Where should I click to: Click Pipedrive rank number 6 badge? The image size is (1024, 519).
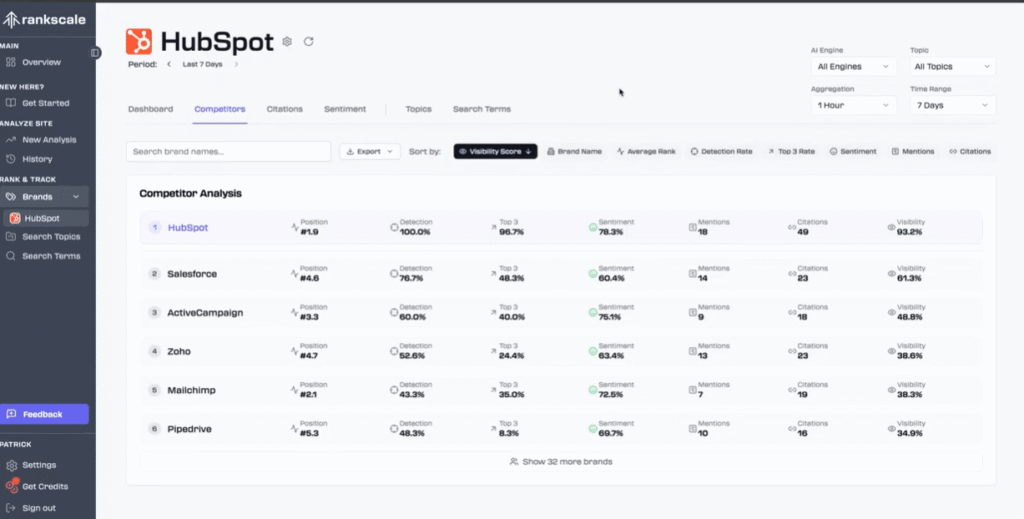pos(154,429)
